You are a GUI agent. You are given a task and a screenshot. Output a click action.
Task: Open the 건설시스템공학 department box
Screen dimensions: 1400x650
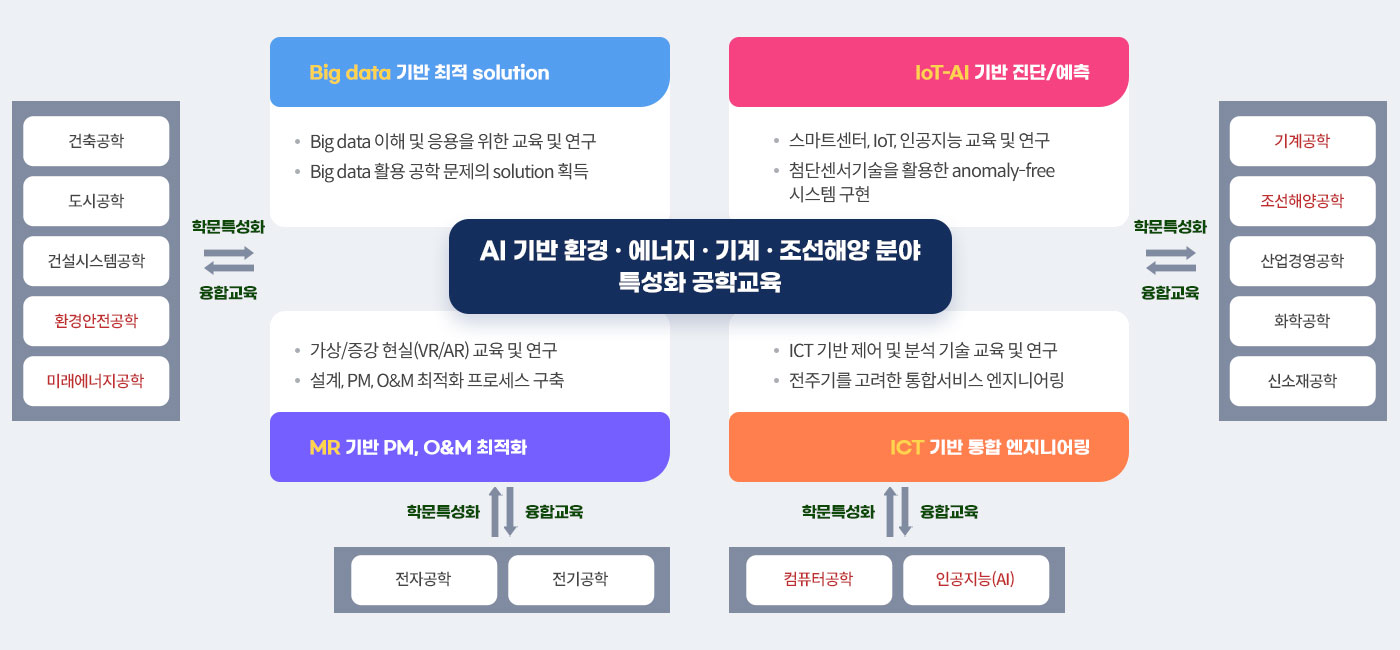click(x=96, y=261)
